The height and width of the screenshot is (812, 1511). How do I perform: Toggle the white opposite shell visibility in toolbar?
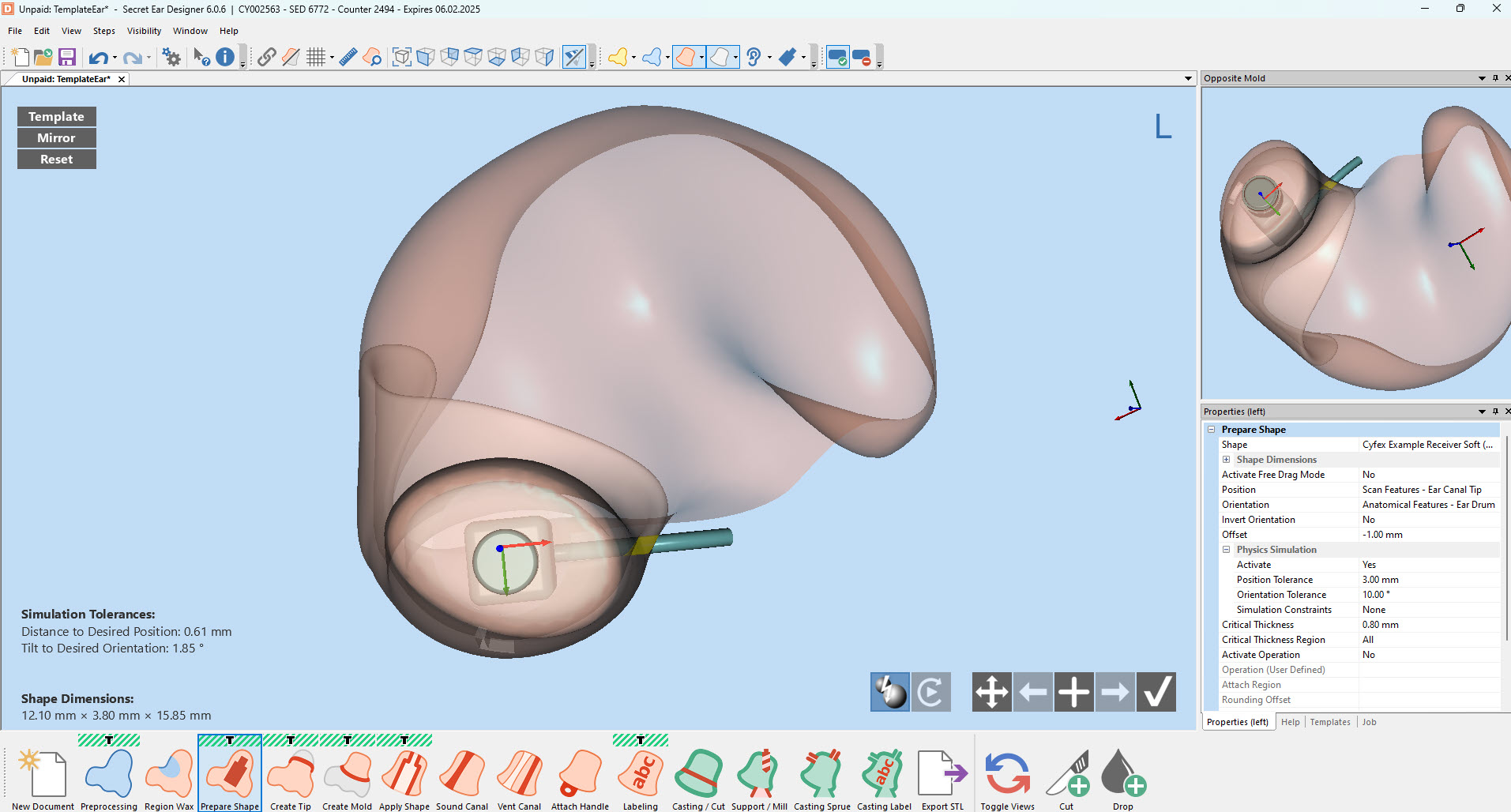point(721,56)
